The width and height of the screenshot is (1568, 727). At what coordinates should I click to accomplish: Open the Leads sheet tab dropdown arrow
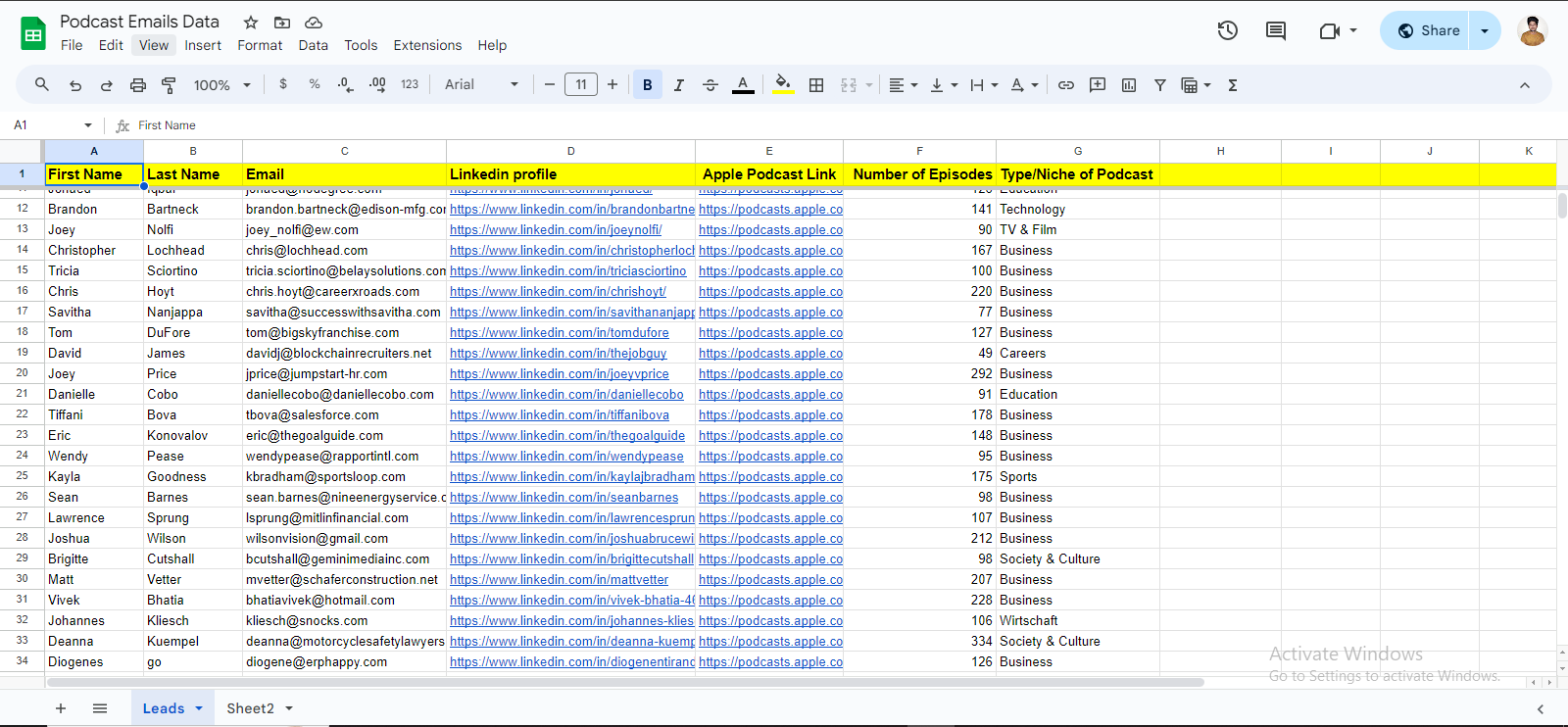(x=199, y=708)
